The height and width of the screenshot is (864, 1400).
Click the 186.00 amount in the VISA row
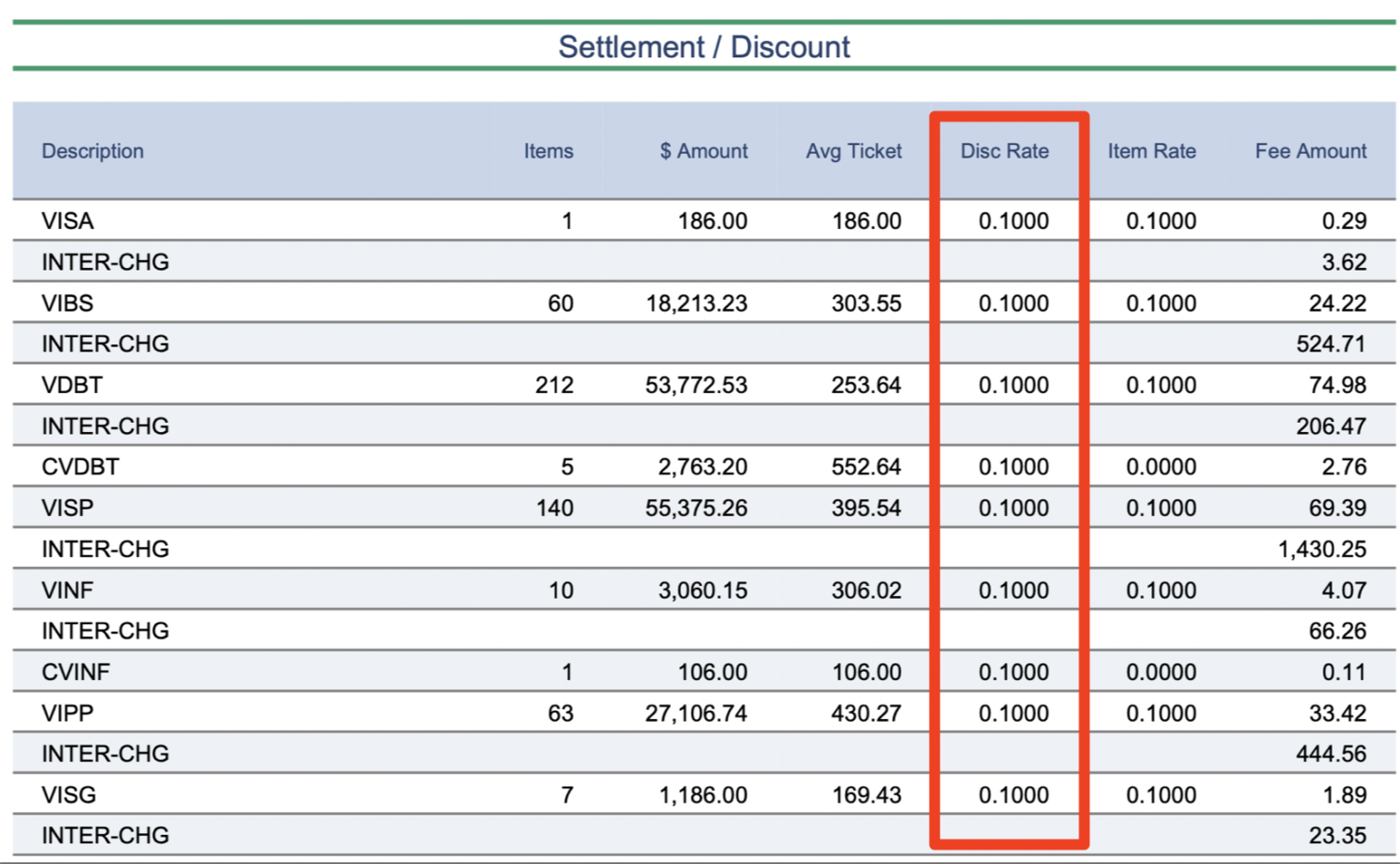click(713, 221)
